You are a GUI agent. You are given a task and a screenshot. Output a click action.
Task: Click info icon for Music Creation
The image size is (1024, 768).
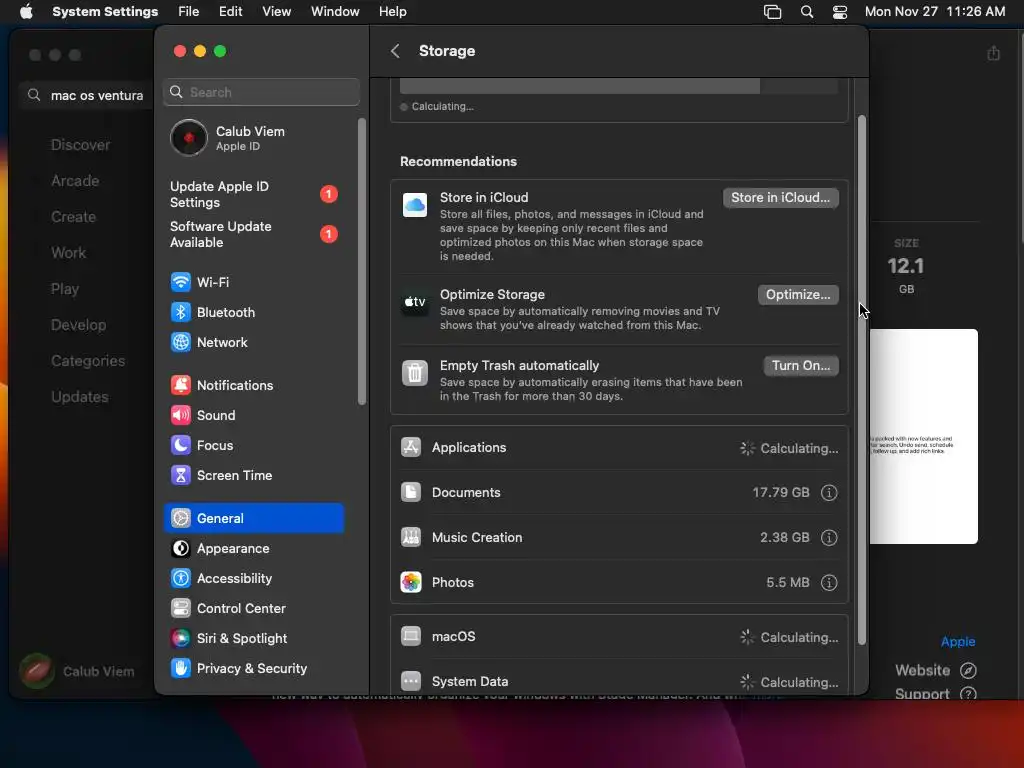click(829, 538)
